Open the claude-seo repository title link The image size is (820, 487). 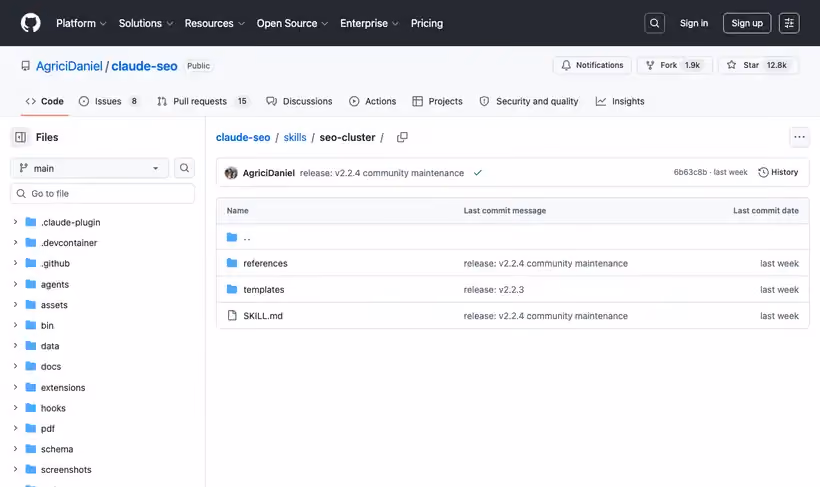click(144, 66)
